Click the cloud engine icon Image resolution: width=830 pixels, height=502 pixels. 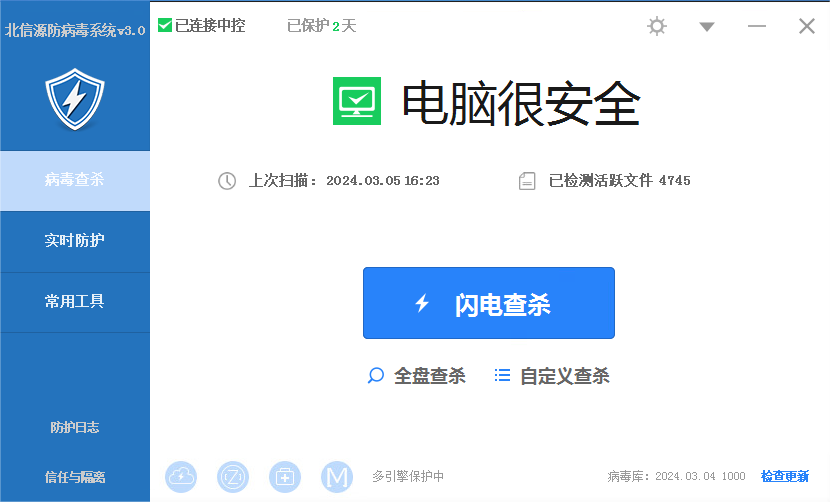click(181, 477)
